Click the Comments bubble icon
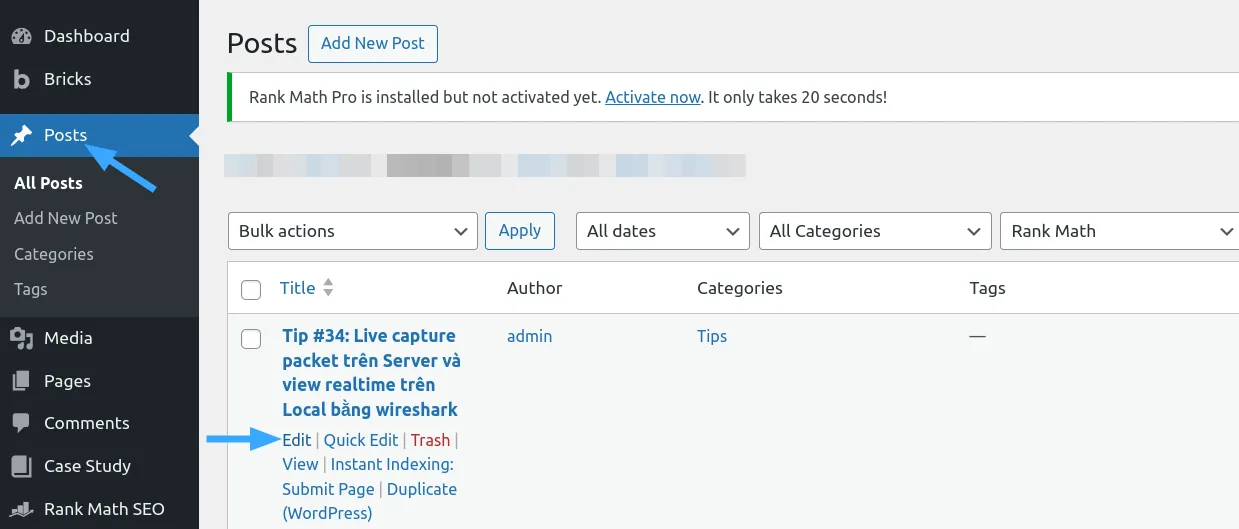The image size is (1239, 529). point(21,423)
